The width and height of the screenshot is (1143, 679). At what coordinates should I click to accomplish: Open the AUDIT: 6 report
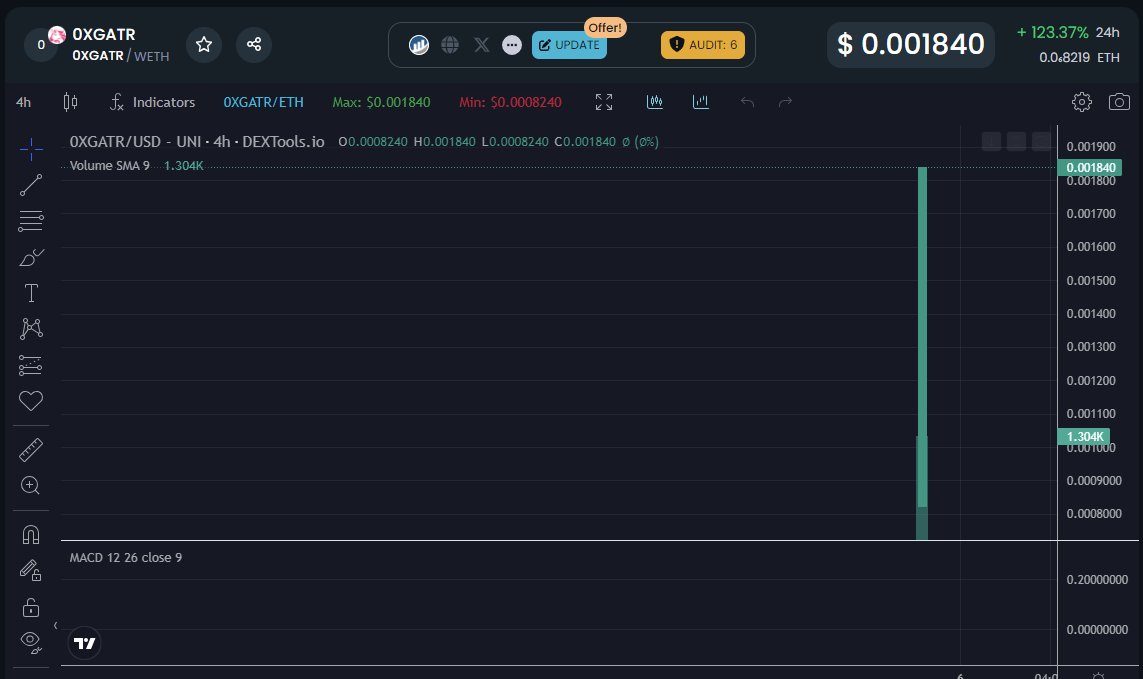tap(702, 45)
